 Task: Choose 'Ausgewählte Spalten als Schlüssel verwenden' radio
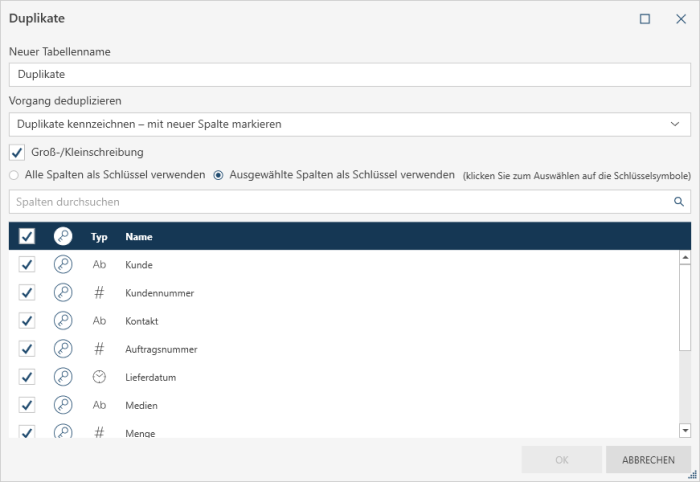tap(219, 175)
